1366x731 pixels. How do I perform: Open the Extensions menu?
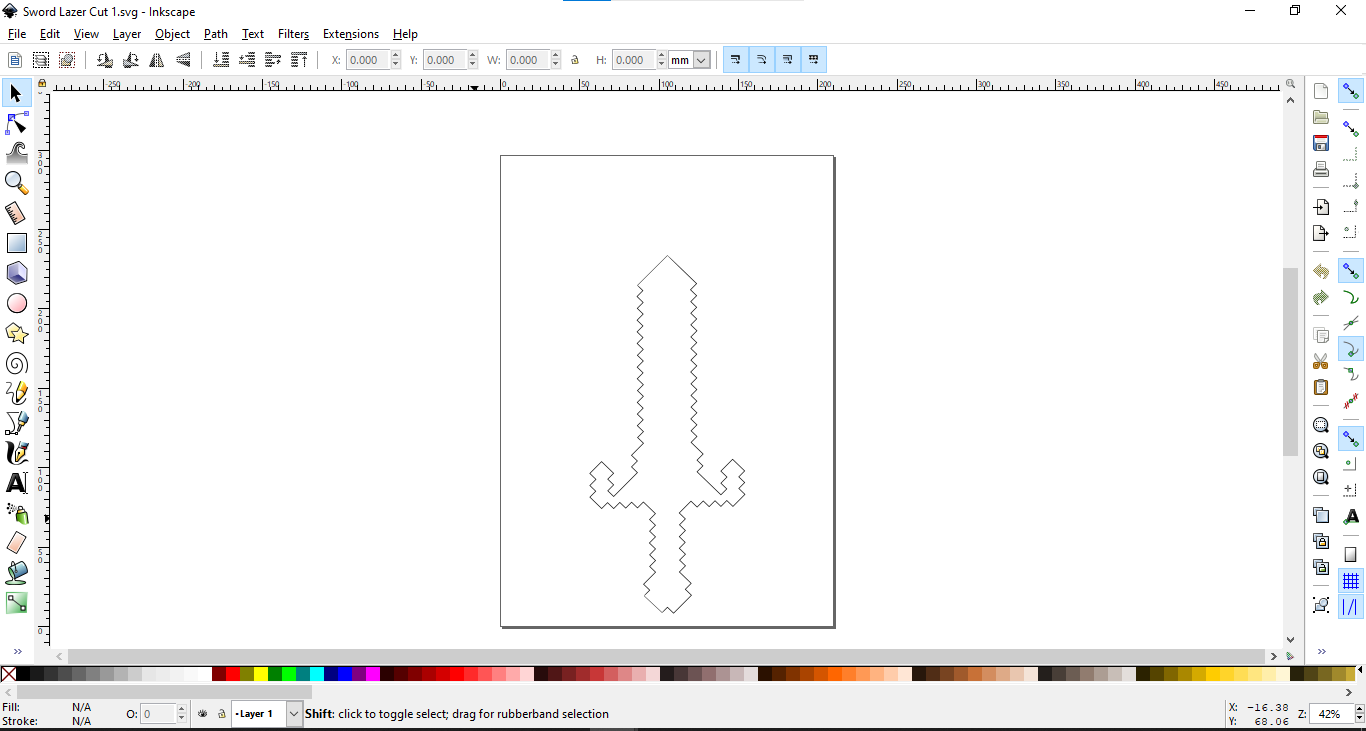[x=351, y=34]
